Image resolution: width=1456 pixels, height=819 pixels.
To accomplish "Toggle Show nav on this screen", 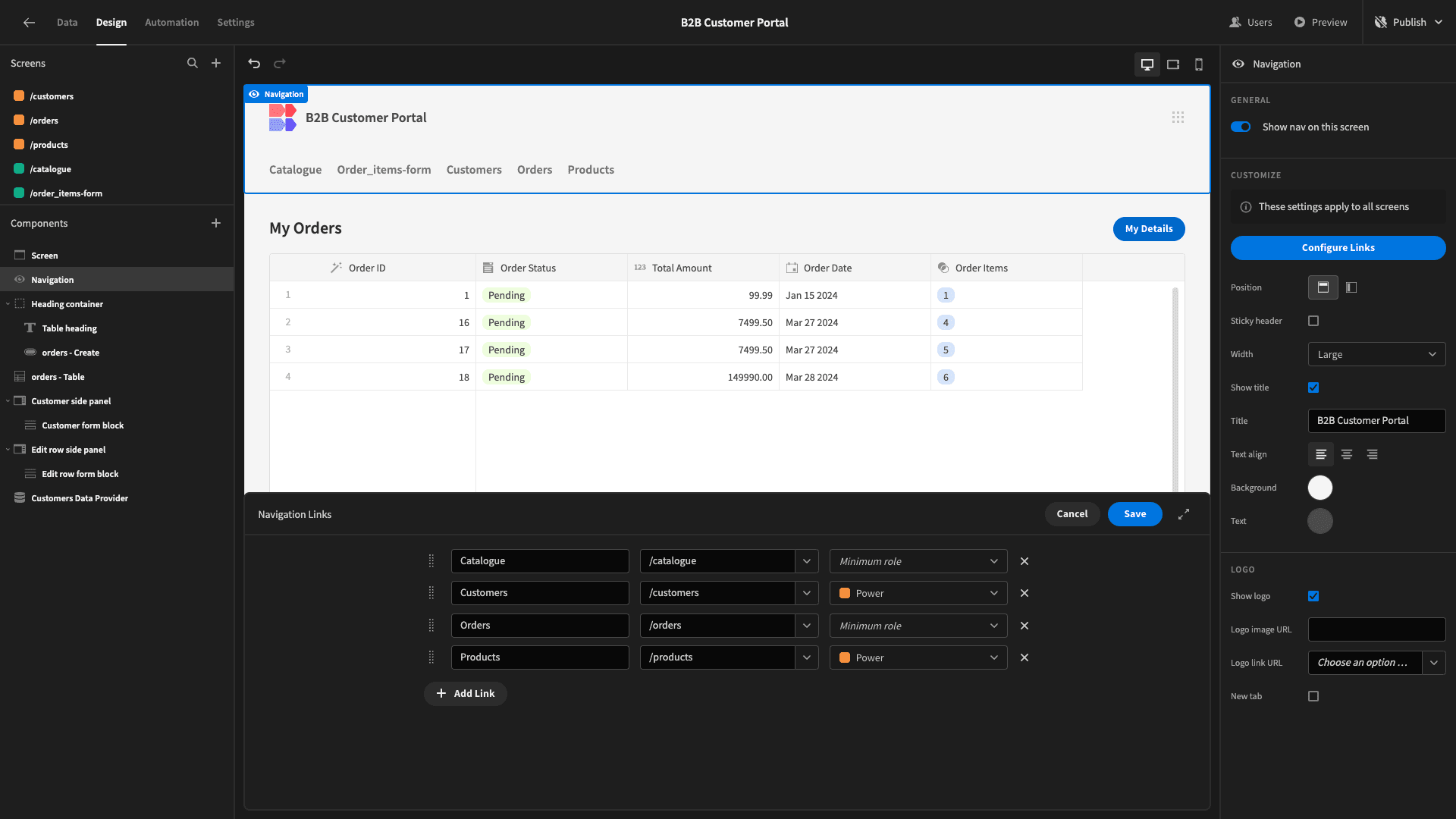I will (x=1241, y=127).
